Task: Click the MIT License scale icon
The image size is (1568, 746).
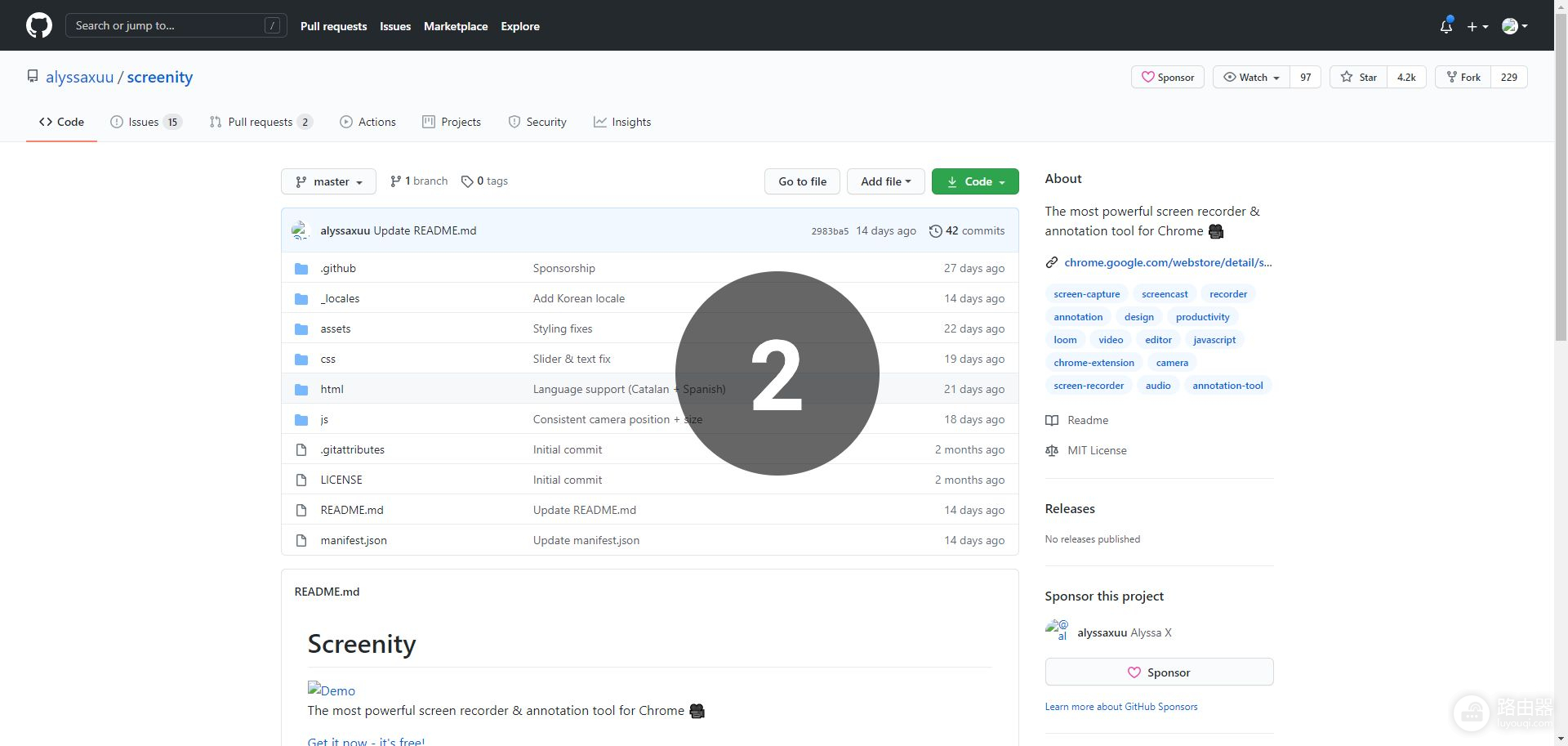Action: [x=1052, y=451]
